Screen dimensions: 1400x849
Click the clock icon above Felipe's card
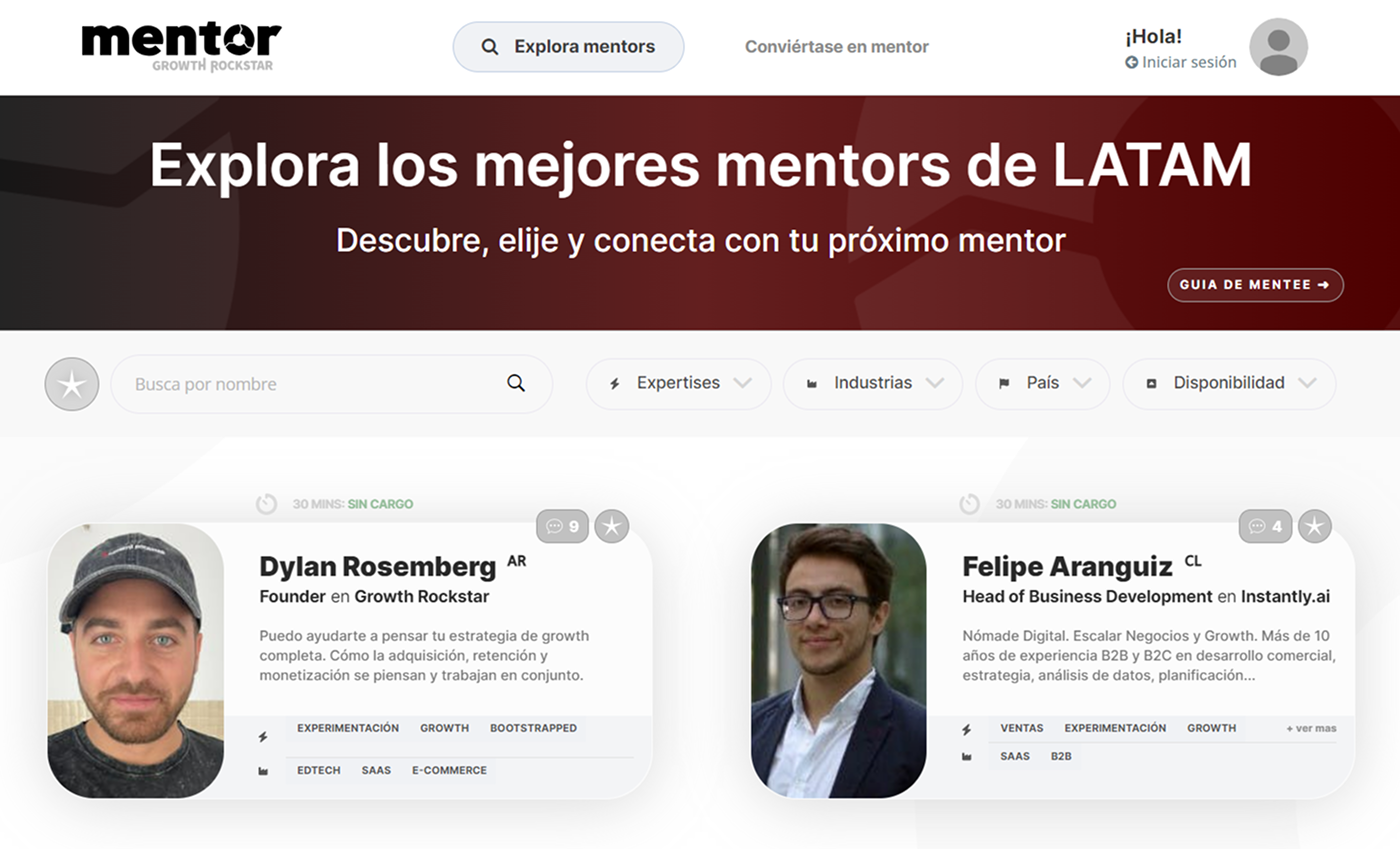969,504
